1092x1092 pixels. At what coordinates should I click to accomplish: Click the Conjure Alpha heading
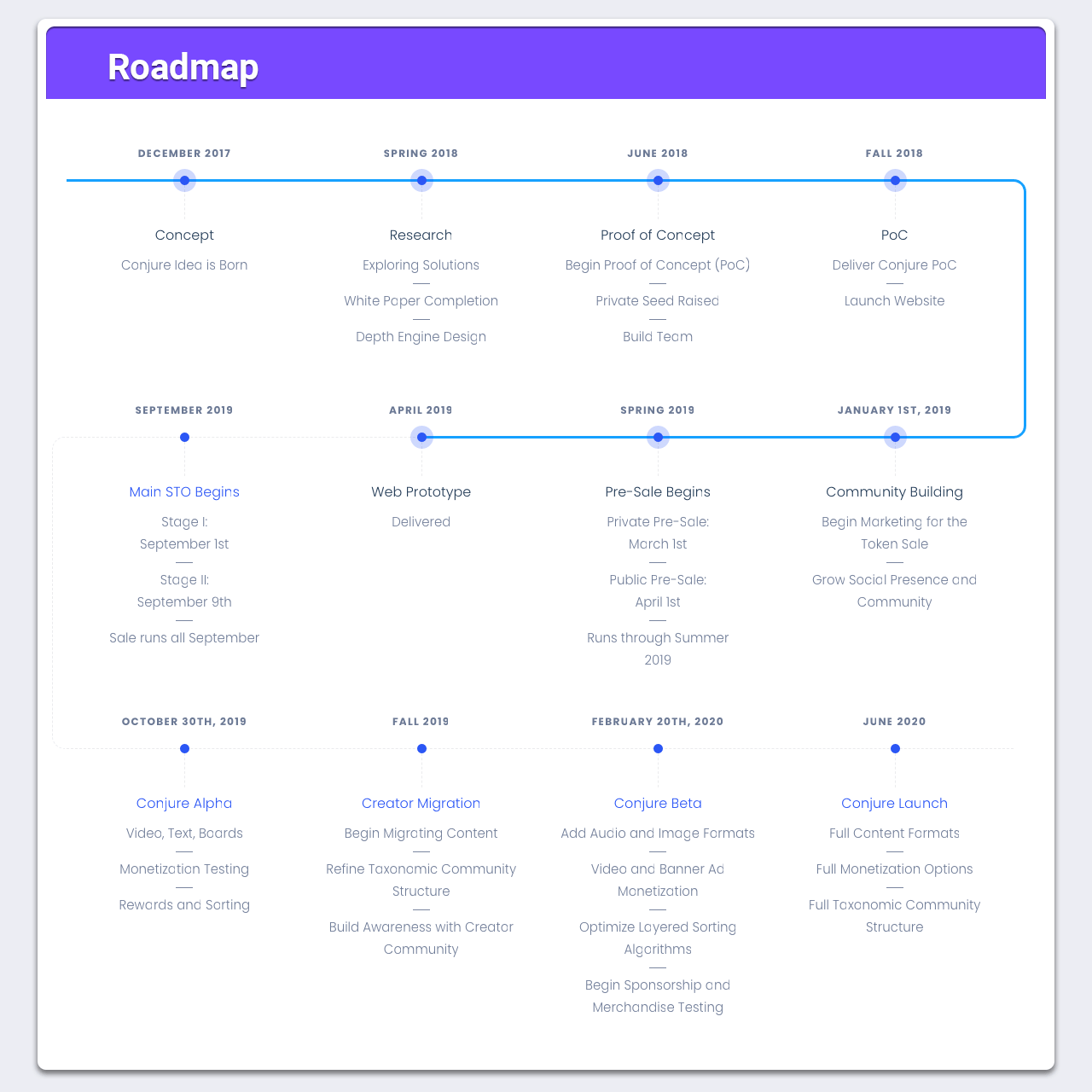(x=184, y=803)
